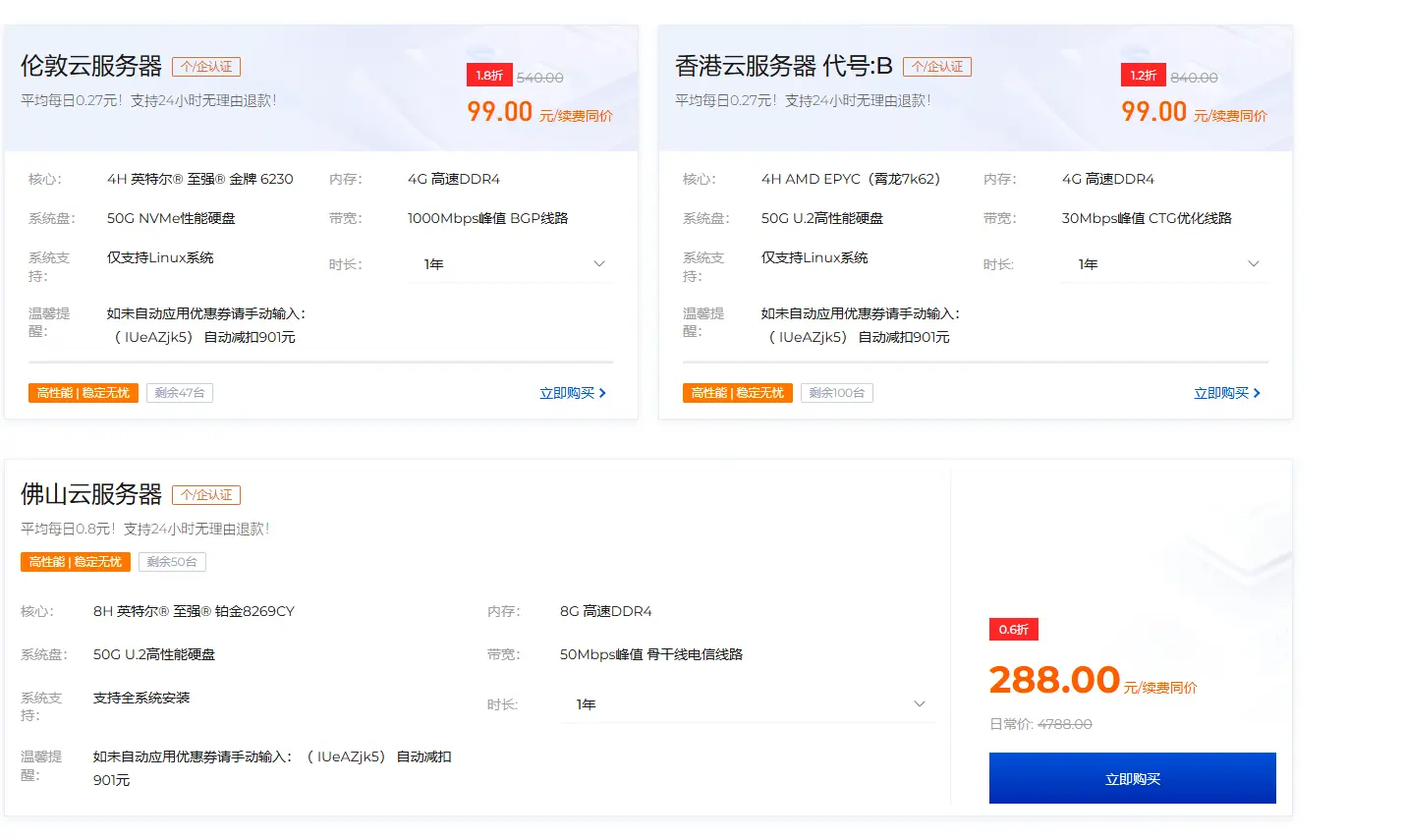Click the struck-through 840.00 original price
Image resolution: width=1404 pixels, height=840 pixels.
coord(1194,78)
